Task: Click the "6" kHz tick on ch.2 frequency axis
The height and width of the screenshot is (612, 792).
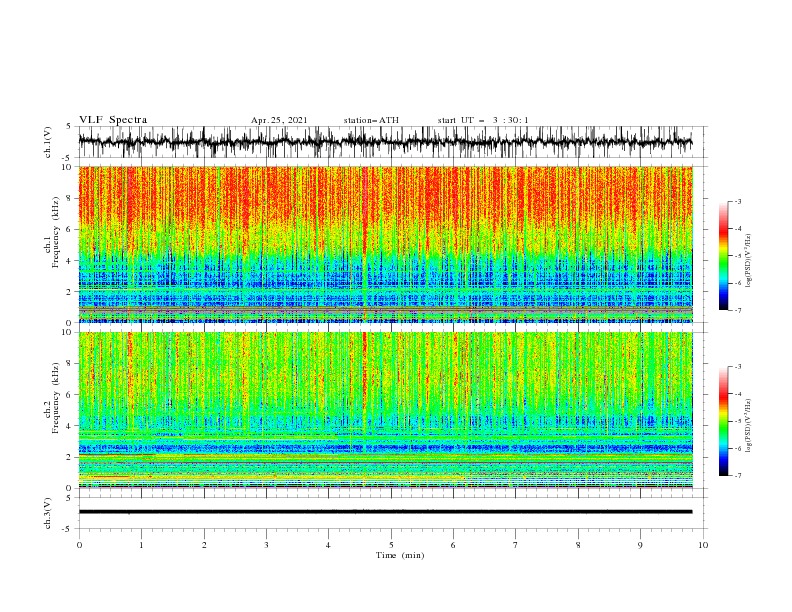Action: pyautogui.click(x=71, y=394)
